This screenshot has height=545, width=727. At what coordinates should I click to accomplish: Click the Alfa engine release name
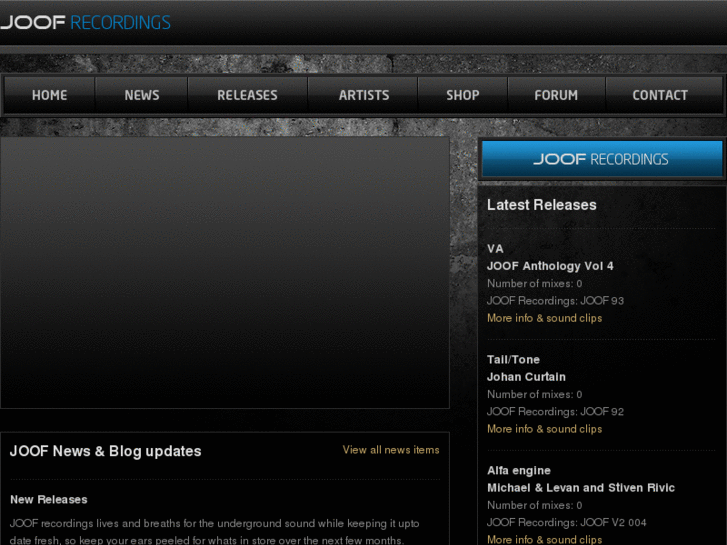(x=519, y=471)
